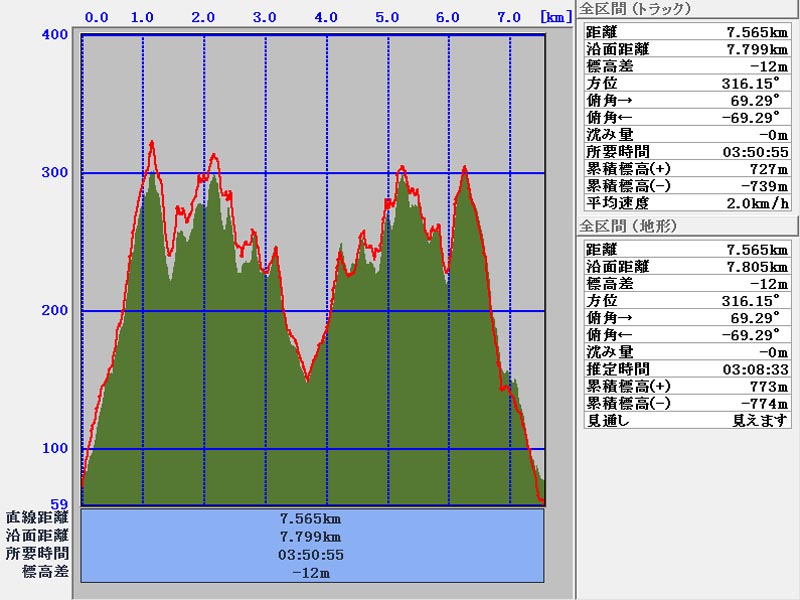Click the 直線距離 label at bottom left
Viewport: 800px width, 600px height.
(x=37, y=518)
